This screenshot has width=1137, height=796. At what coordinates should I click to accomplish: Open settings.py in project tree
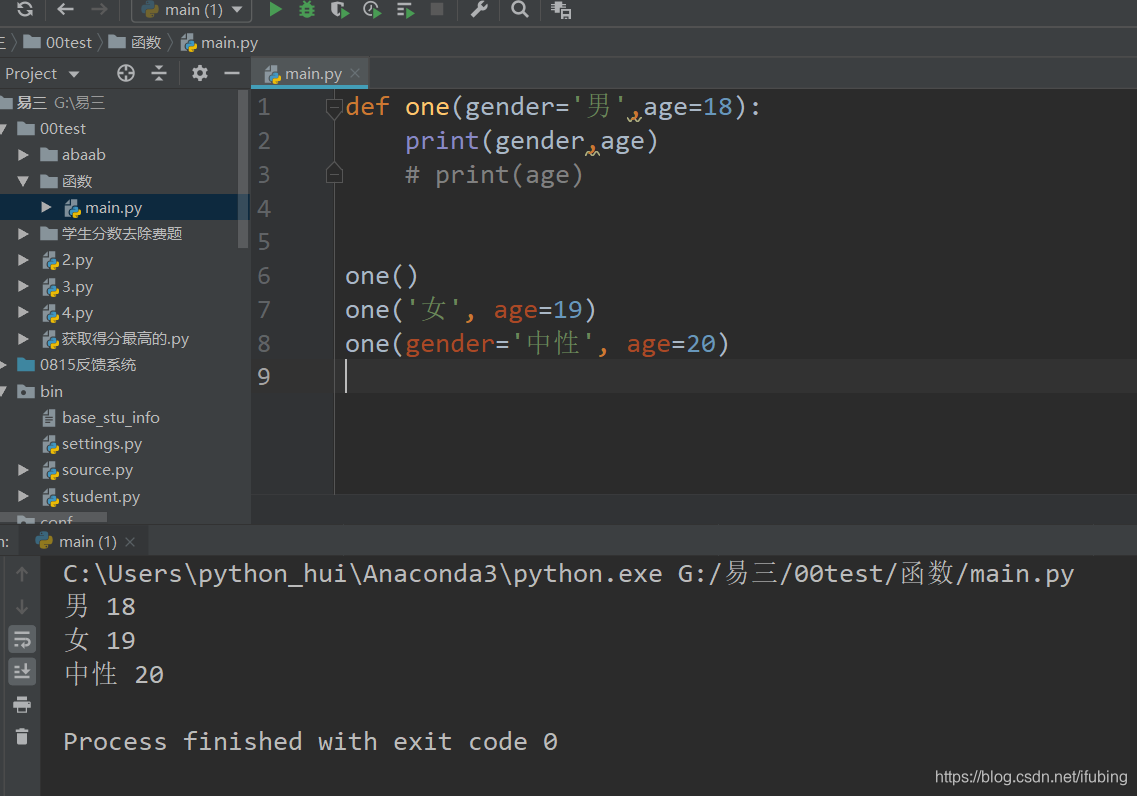point(102,444)
